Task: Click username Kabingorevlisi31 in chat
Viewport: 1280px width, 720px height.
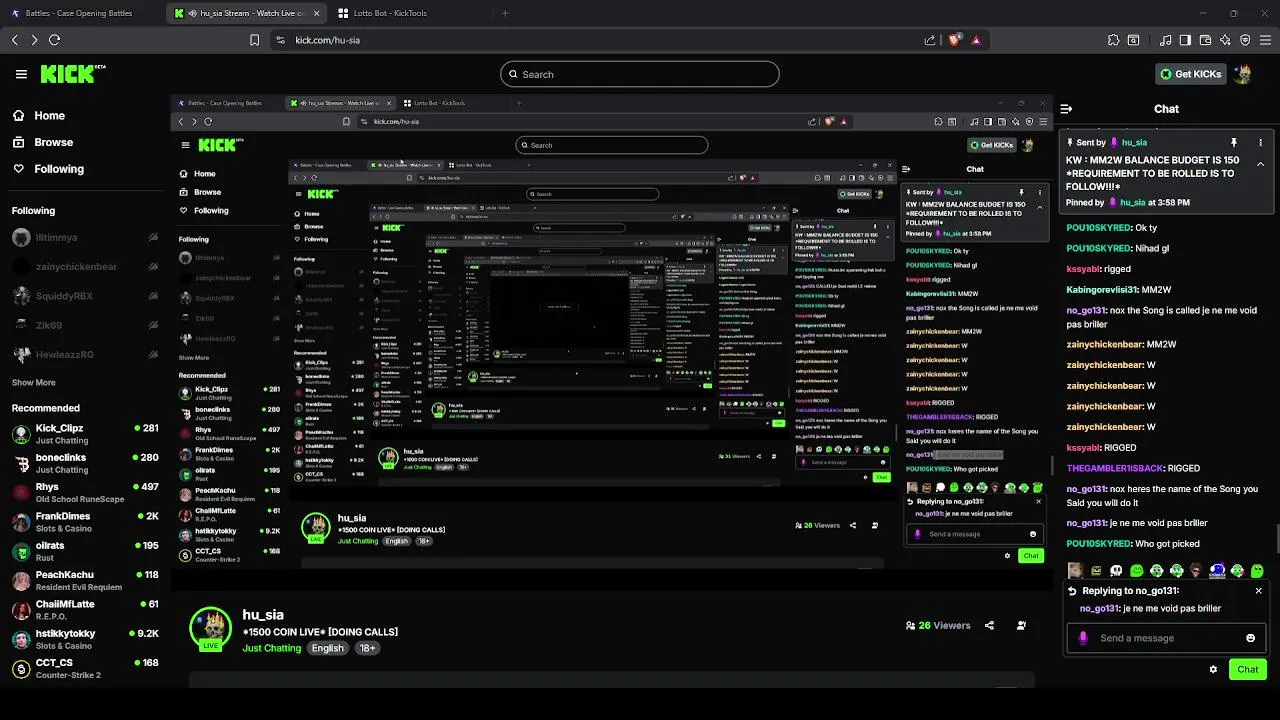Action: pyautogui.click(x=1103, y=290)
